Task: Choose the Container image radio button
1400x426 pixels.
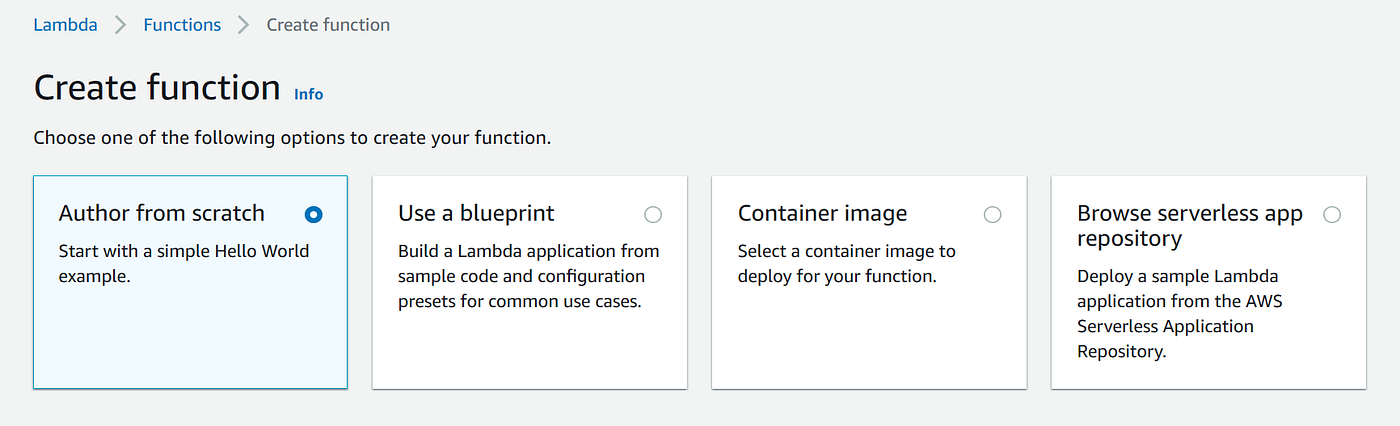Action: point(992,214)
